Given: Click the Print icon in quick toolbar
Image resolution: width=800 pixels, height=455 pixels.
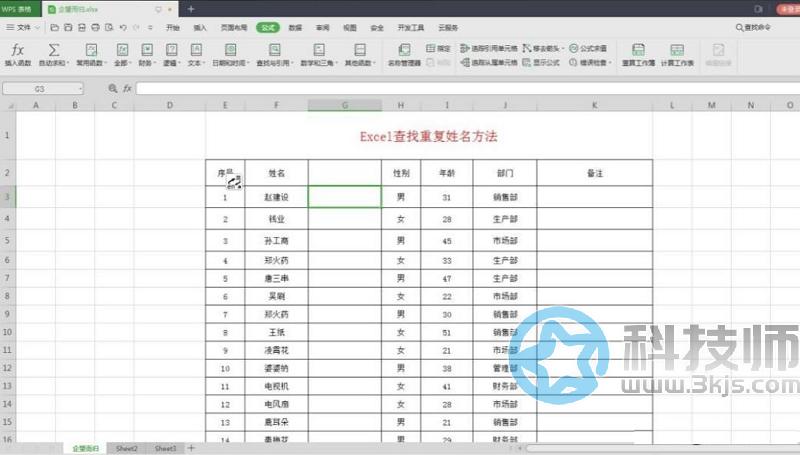Looking at the screenshot, I should tap(95, 28).
